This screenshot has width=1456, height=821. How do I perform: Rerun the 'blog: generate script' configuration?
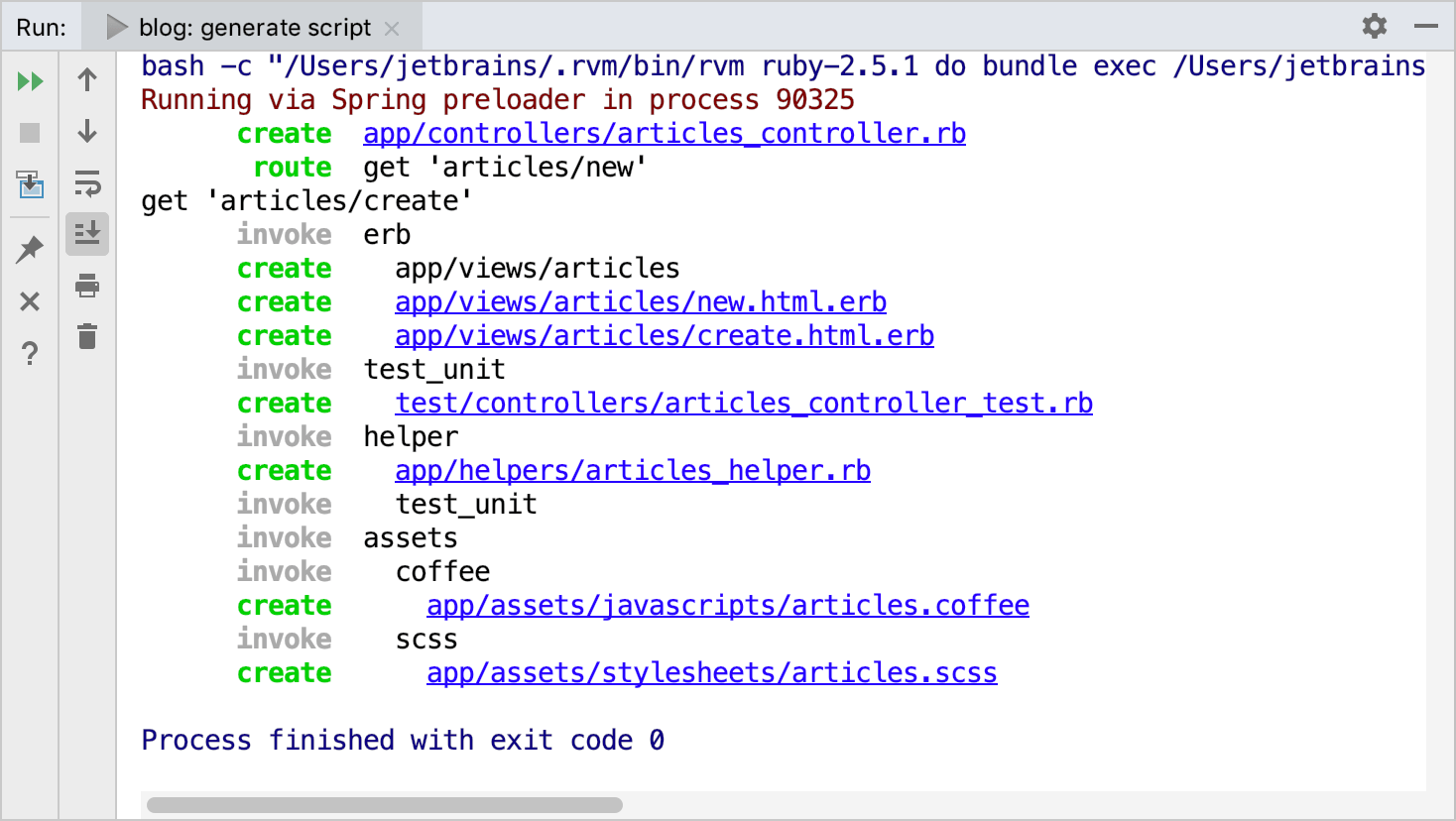coord(30,80)
